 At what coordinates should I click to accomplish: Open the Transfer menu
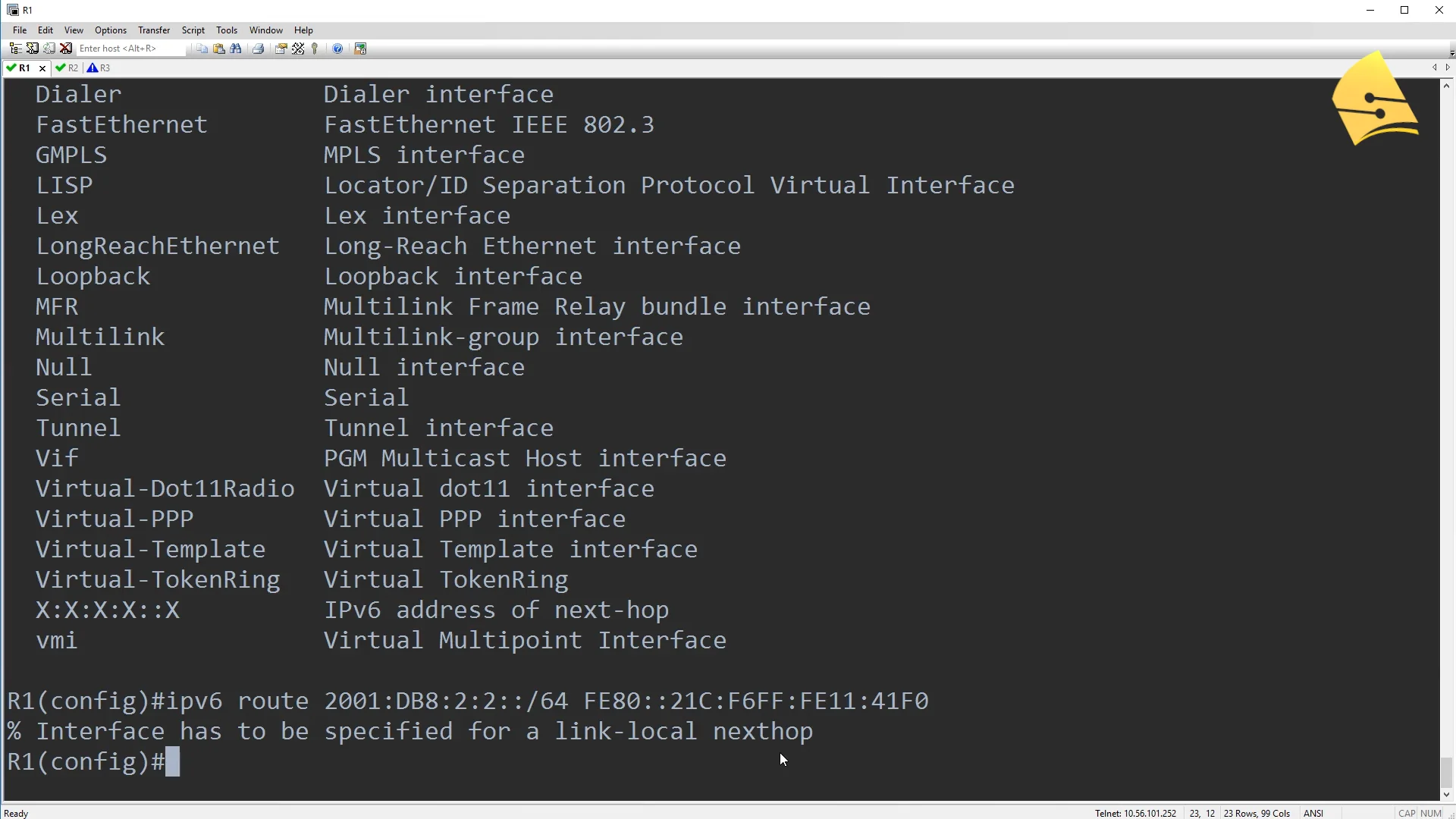pyautogui.click(x=154, y=30)
